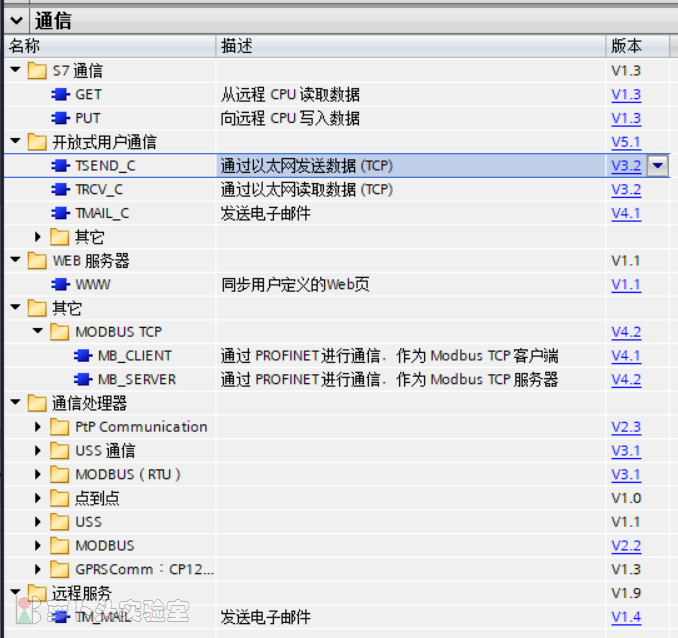Click the TSEND_C block icon
Screen dimensions: 678x638
click(x=61, y=166)
